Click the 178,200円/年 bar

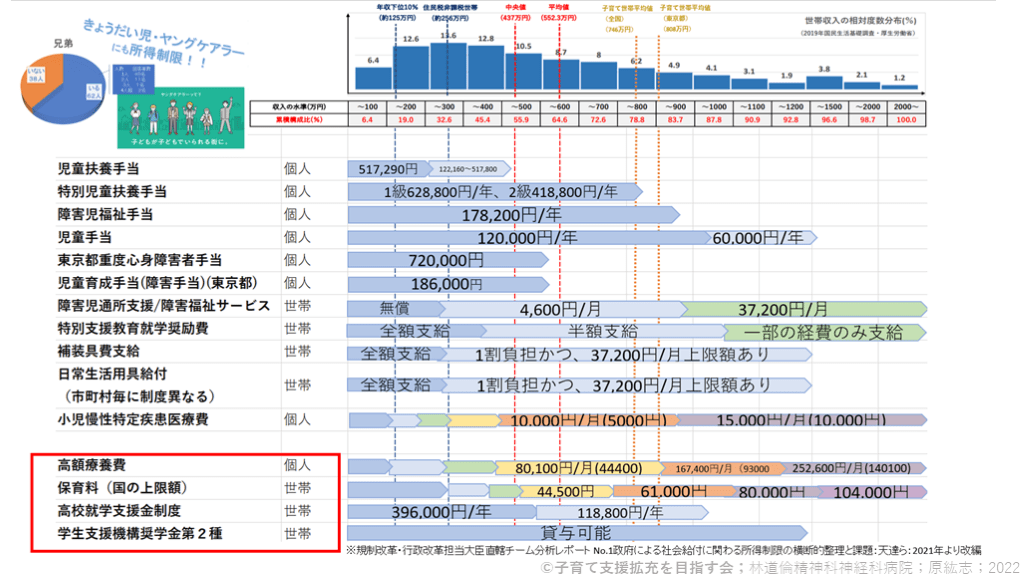(511, 214)
